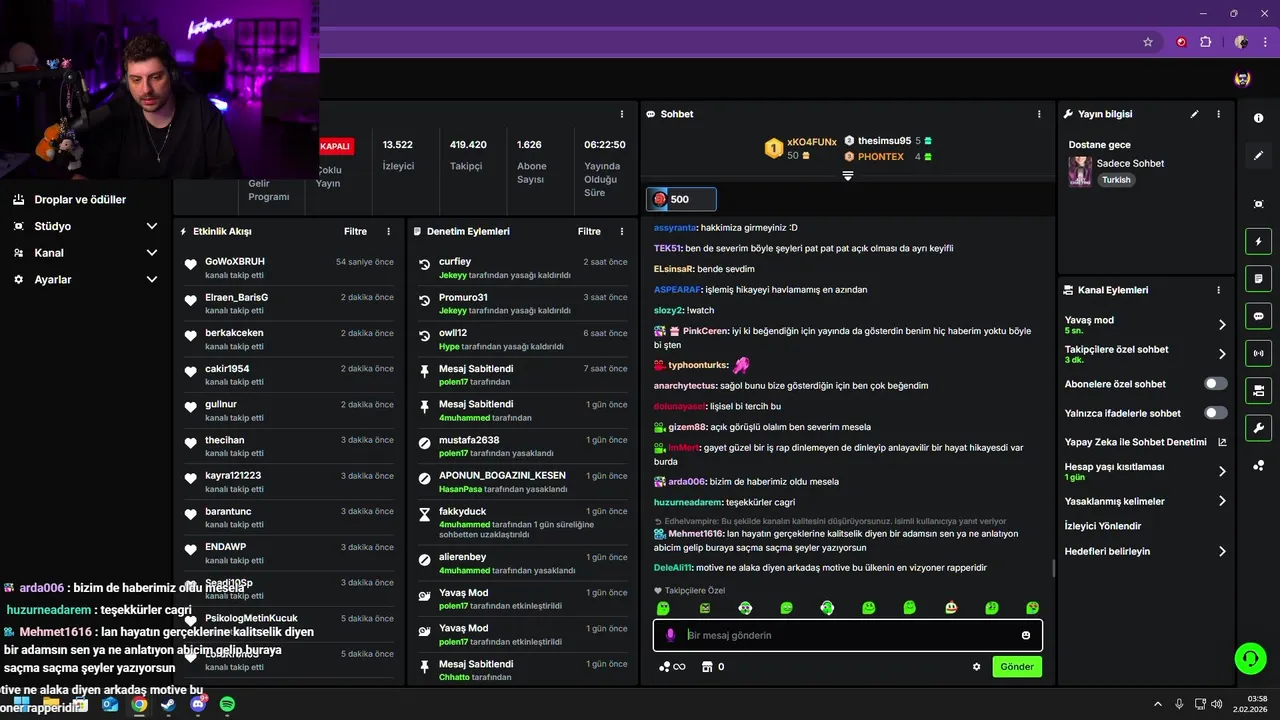The width and height of the screenshot is (1280, 720).
Task: Open Yasaklanmış kelimeler settings
Action: pos(1146,501)
